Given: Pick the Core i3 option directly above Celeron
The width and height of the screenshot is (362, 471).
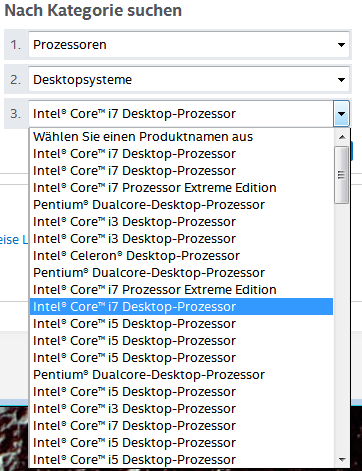Looking at the screenshot, I should (x=181, y=239).
